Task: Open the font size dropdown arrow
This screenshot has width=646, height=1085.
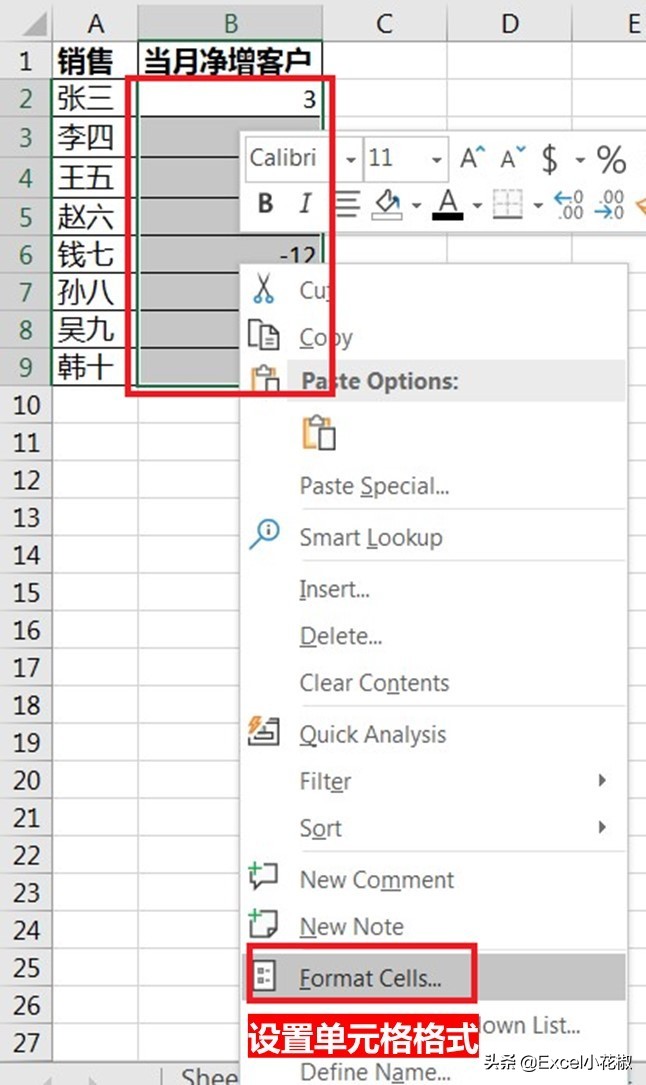Action: click(x=437, y=159)
